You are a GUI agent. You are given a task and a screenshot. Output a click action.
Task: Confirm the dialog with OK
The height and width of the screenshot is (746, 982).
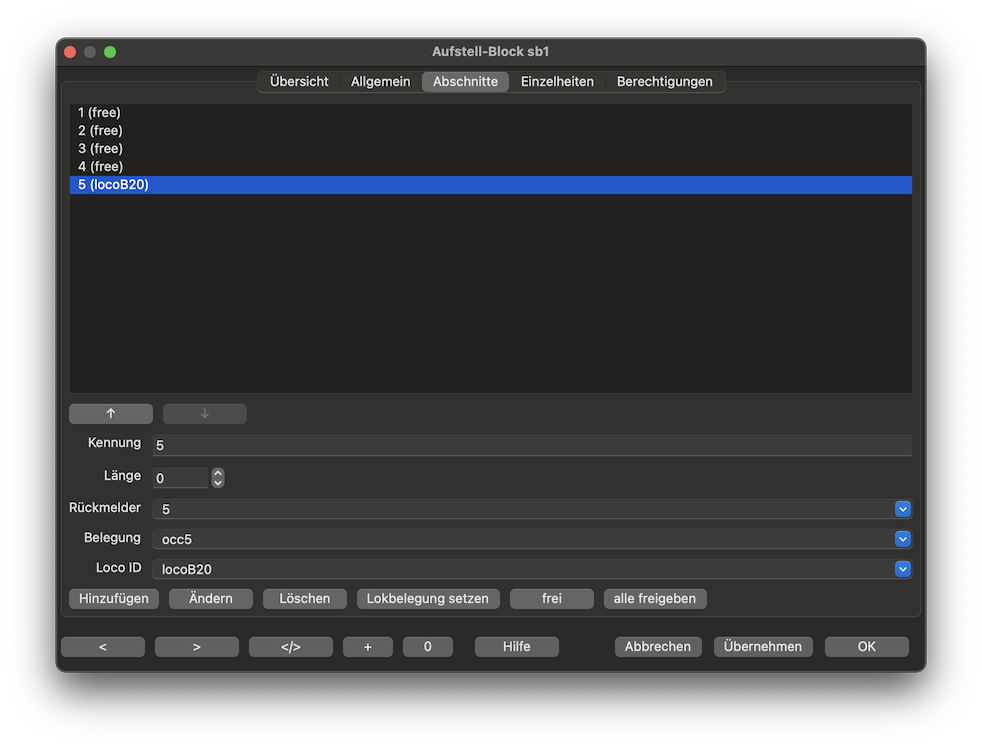pos(866,647)
